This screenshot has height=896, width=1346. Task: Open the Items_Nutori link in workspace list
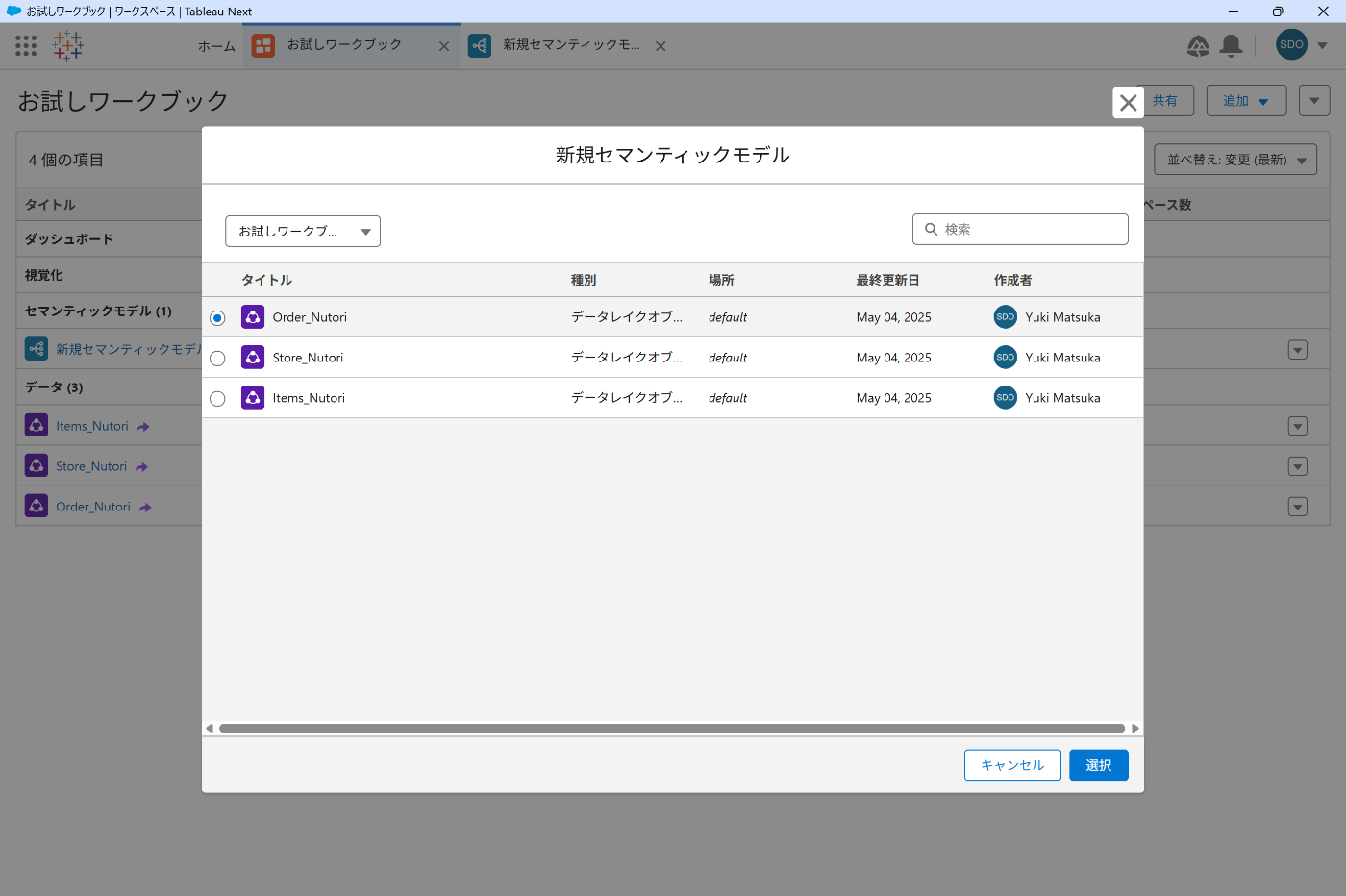point(92,426)
